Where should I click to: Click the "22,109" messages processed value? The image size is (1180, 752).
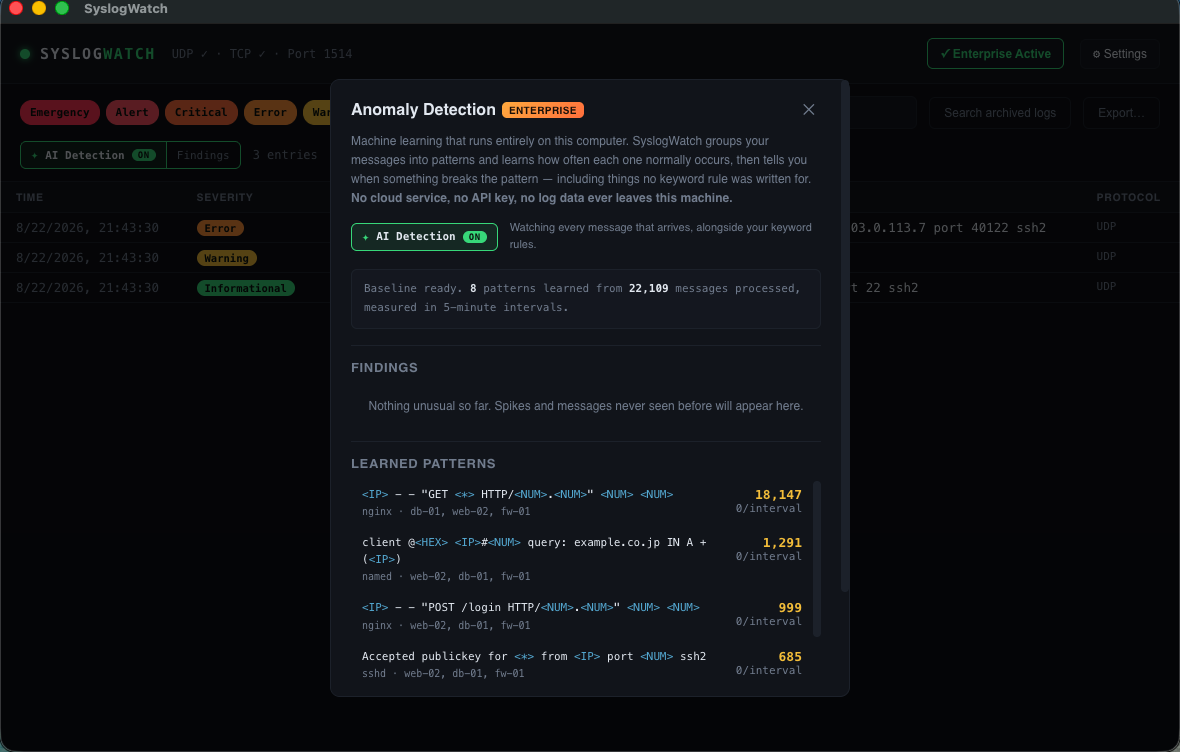click(x=649, y=288)
